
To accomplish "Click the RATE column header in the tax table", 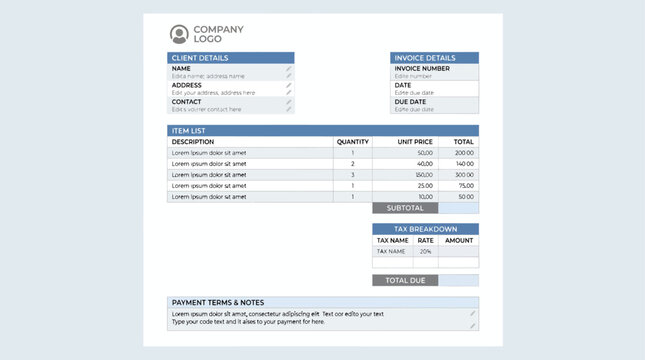I will tap(425, 240).
